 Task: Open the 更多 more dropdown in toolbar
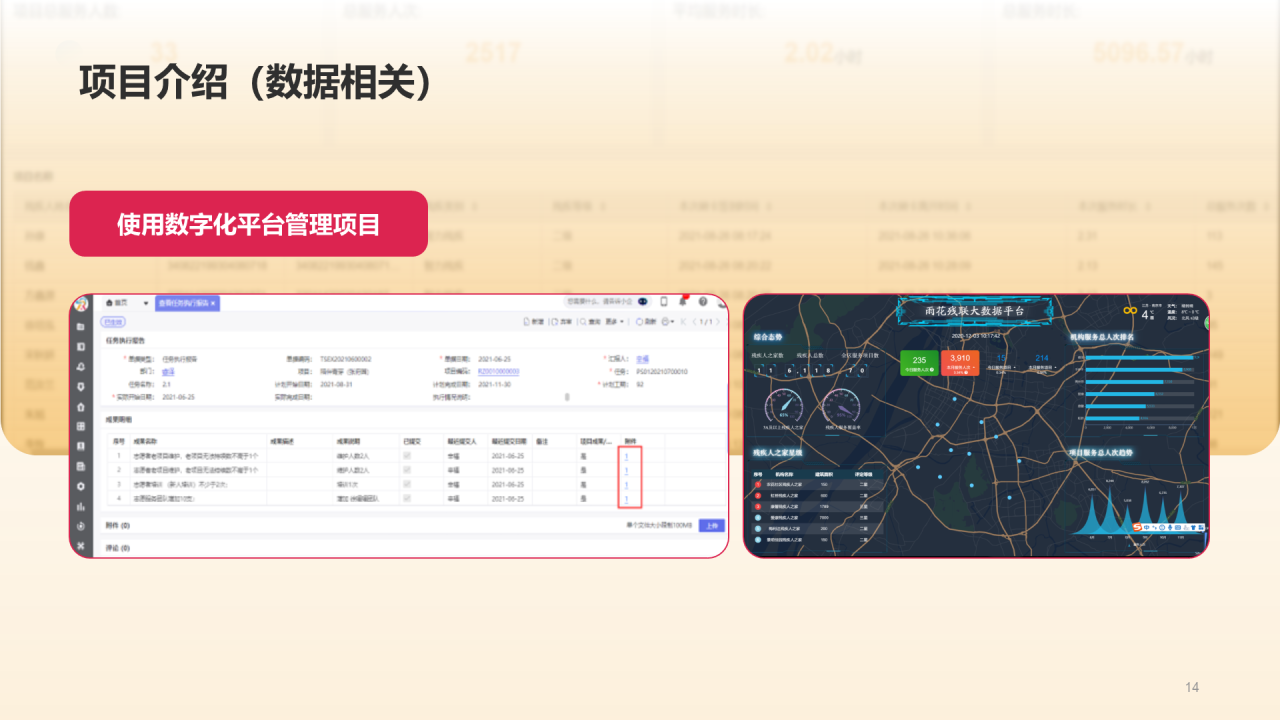tap(614, 322)
